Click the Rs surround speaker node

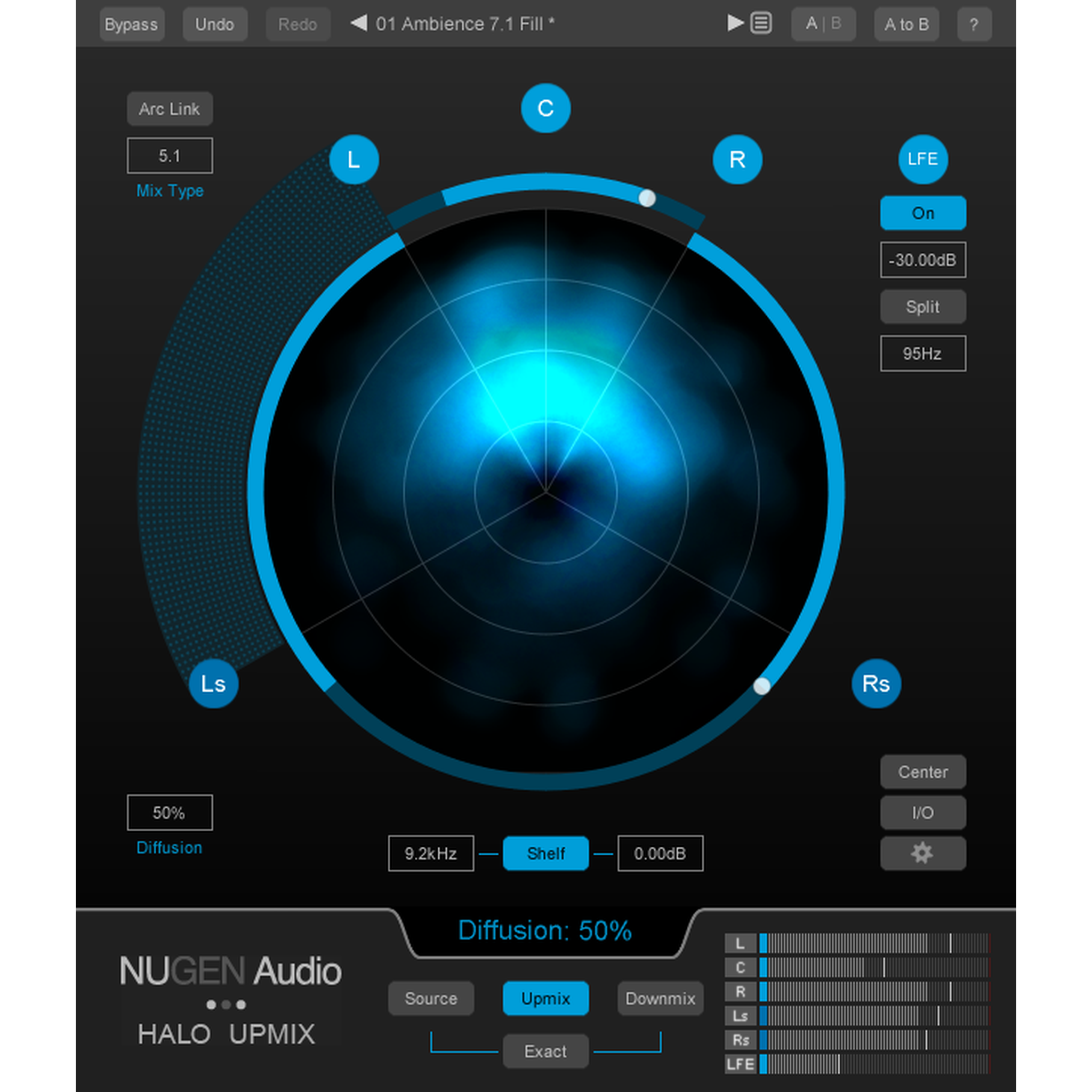(876, 684)
